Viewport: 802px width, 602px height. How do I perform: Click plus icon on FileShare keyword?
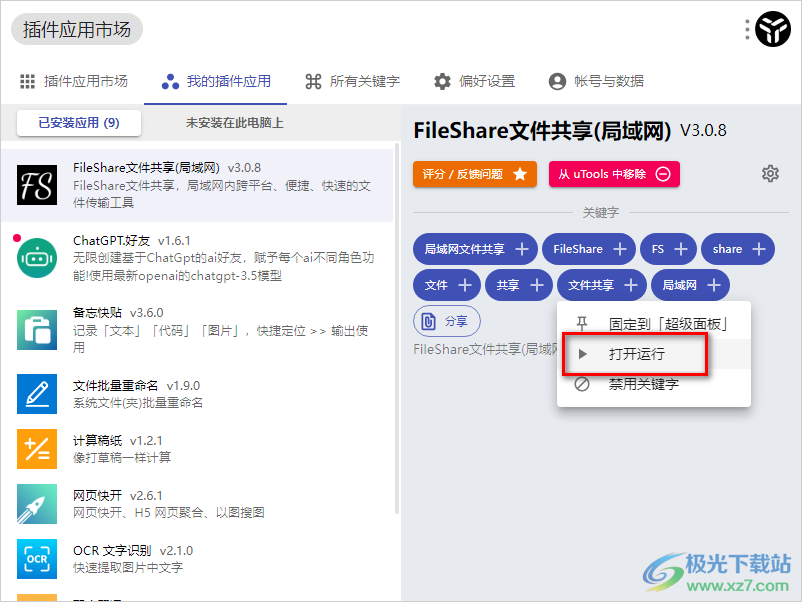click(x=620, y=249)
